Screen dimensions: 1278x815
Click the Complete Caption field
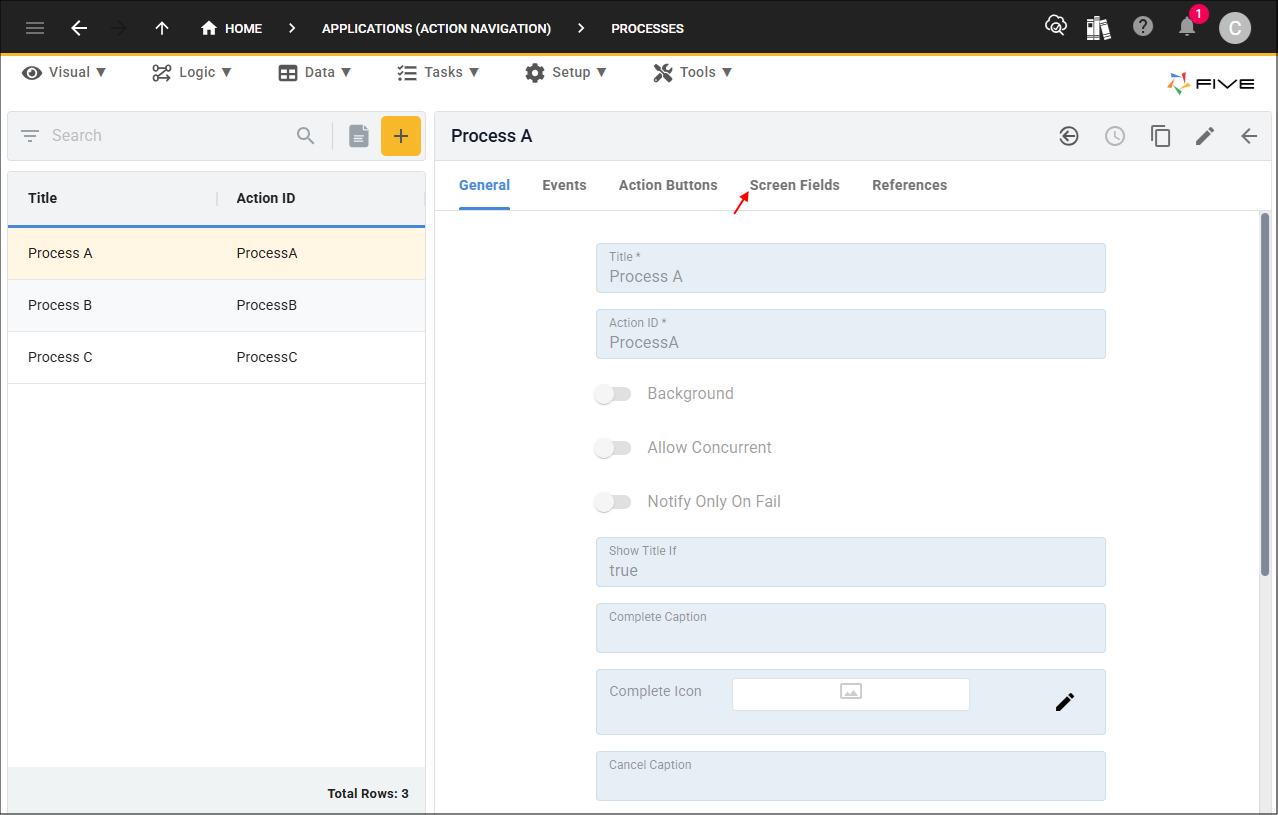point(851,628)
